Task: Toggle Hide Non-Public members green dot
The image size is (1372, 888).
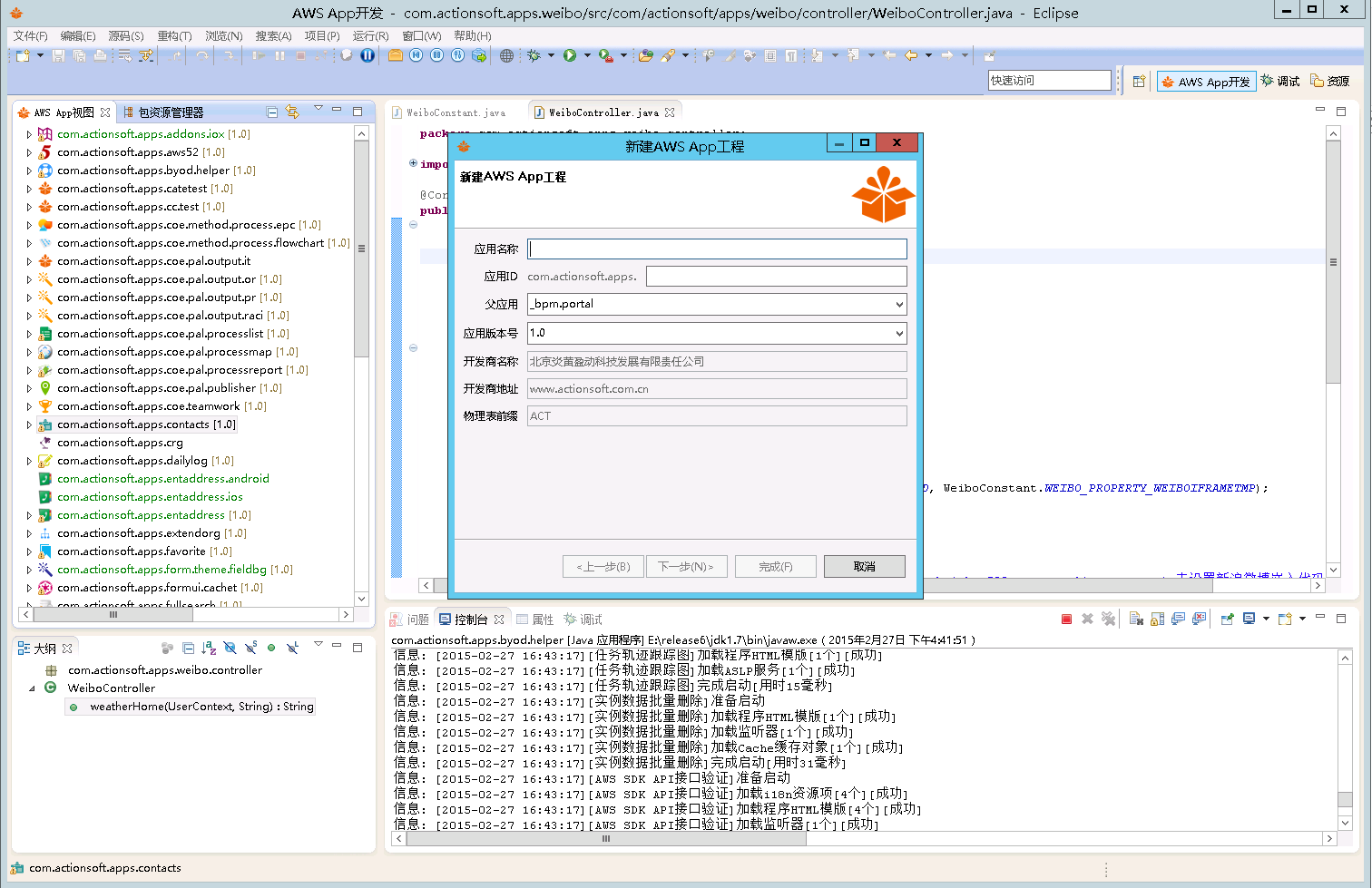Action: click(271, 648)
